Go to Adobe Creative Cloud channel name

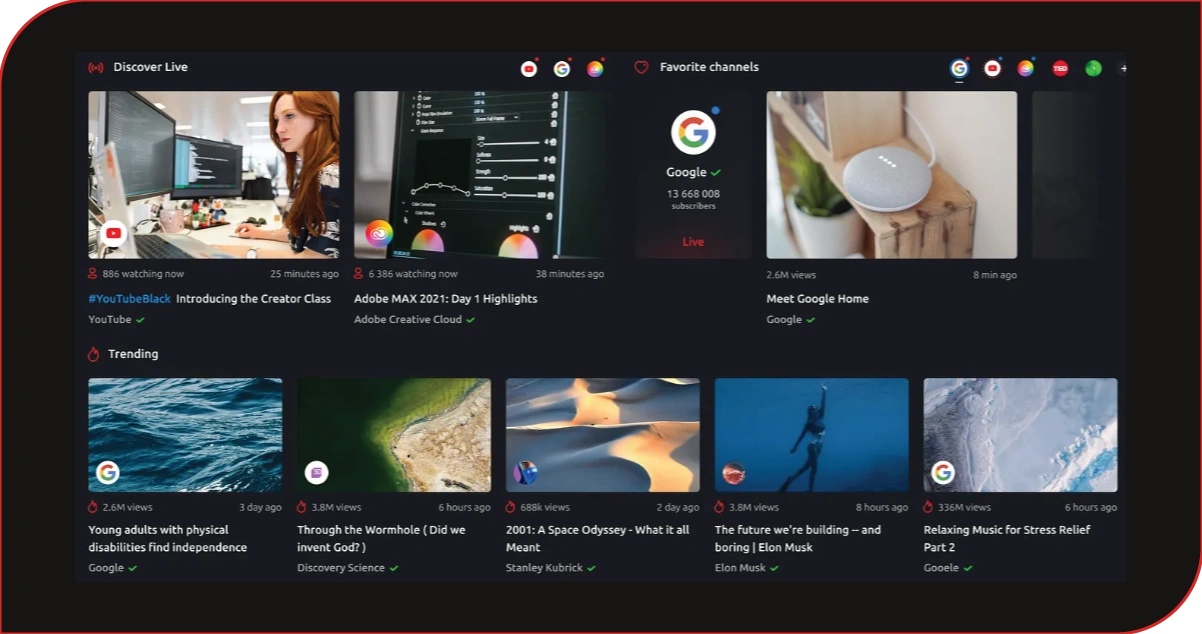tap(408, 320)
